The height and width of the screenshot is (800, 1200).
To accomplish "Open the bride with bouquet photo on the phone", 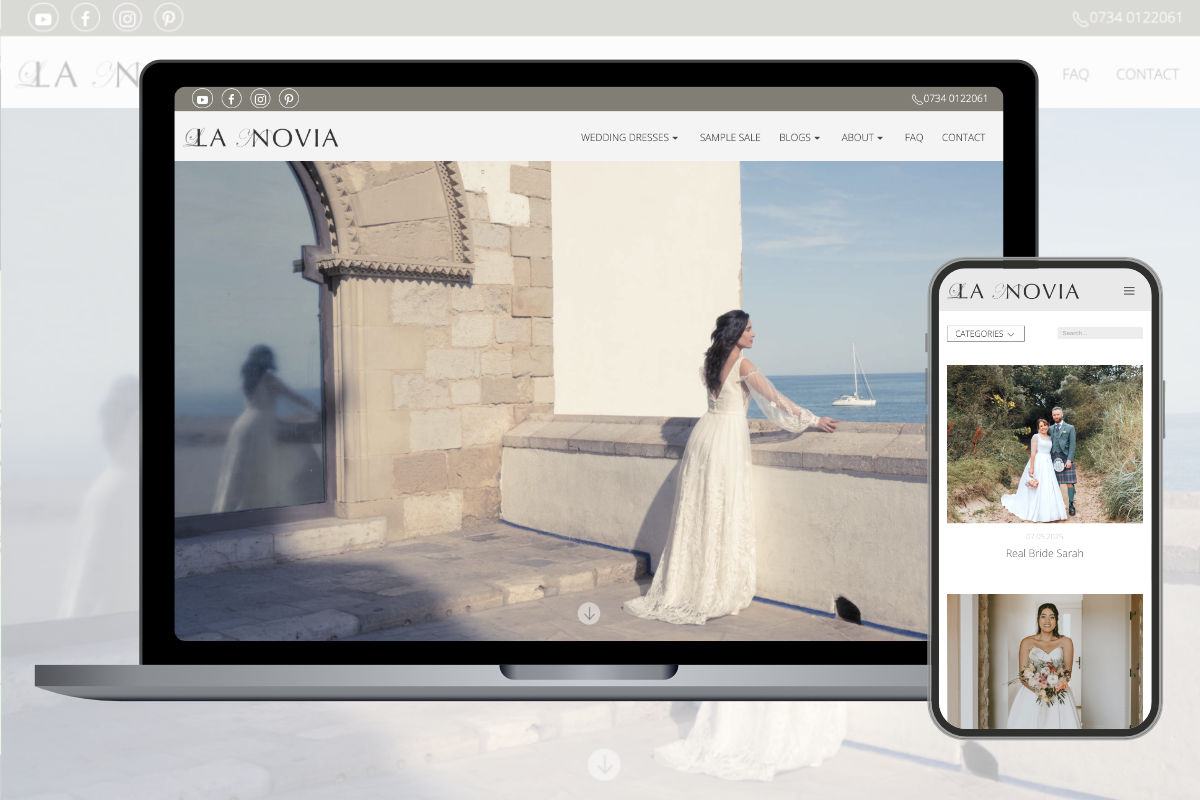I will click(1044, 661).
